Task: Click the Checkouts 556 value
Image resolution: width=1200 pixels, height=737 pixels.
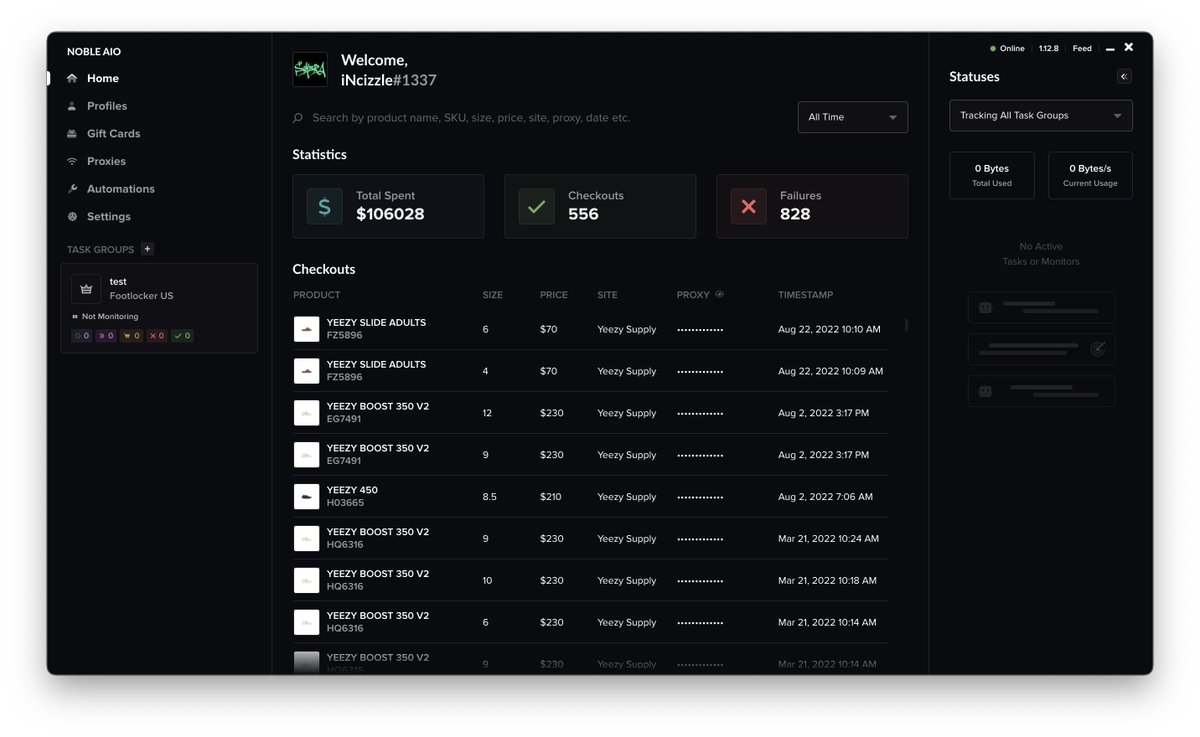Action: [x=583, y=214]
